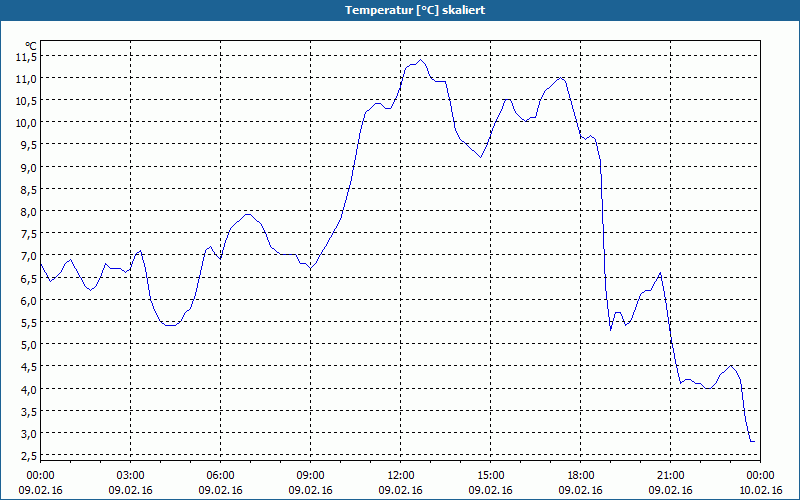Click the '09.02.16' date under 03:00

click(x=131, y=490)
